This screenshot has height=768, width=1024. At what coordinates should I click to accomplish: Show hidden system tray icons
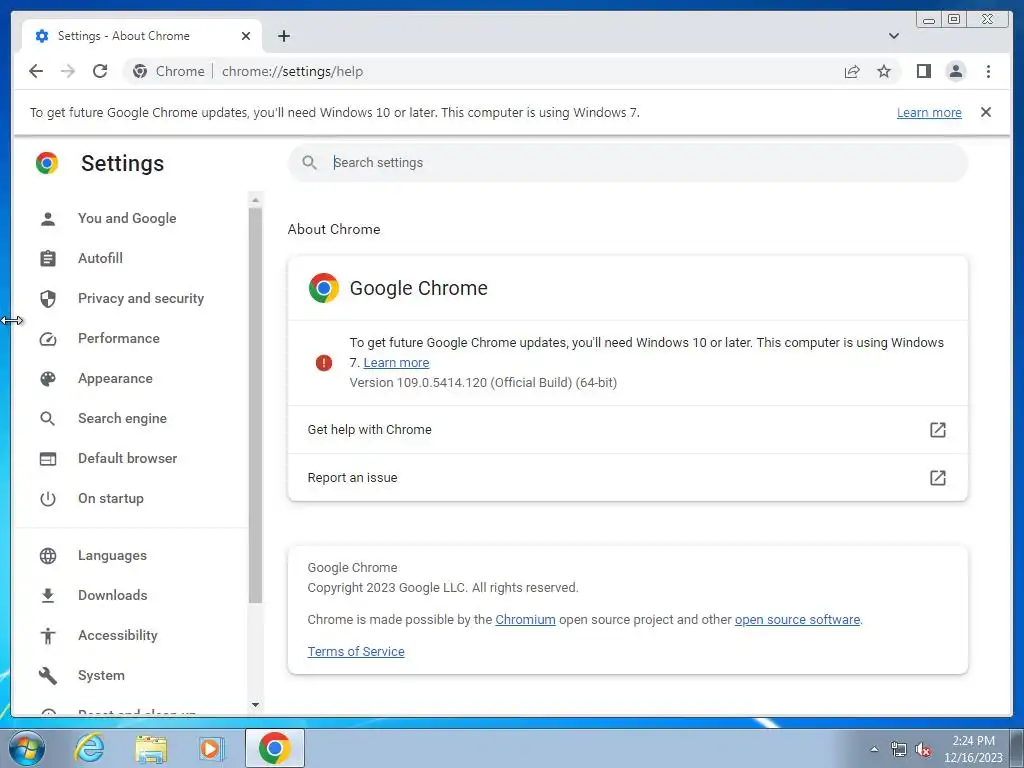[x=874, y=749]
